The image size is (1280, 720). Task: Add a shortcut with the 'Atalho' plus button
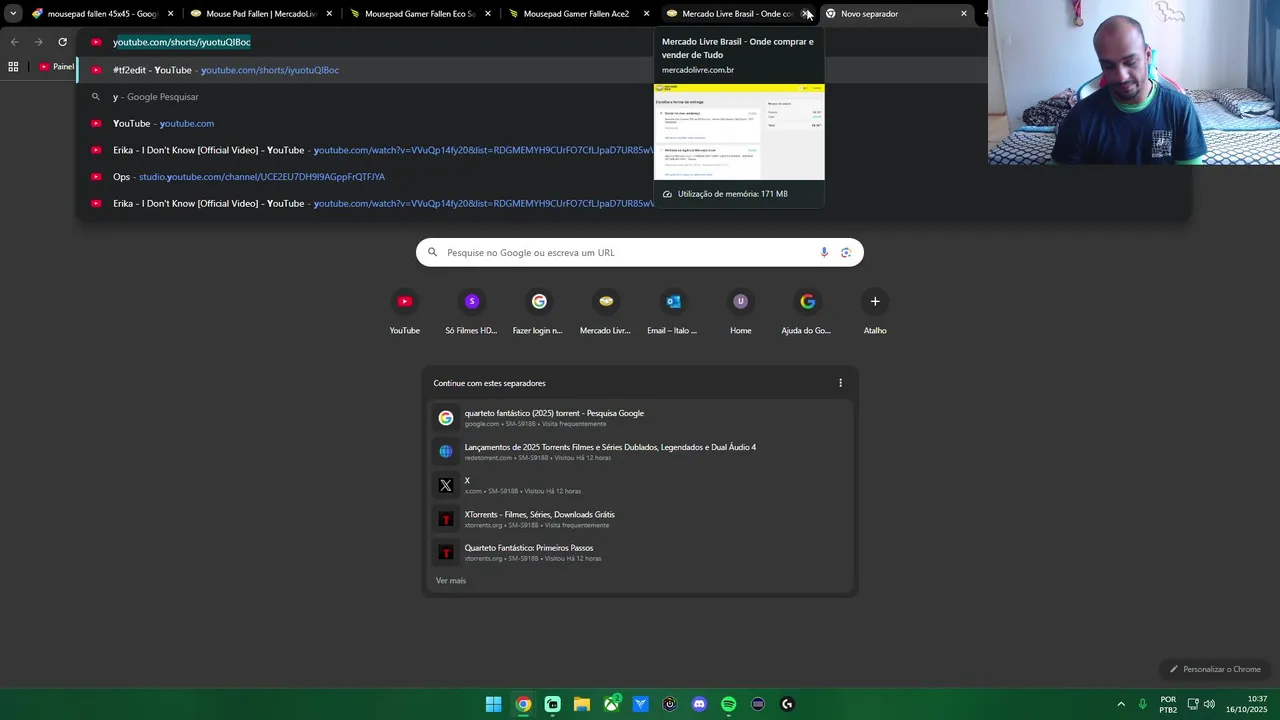[x=875, y=312]
